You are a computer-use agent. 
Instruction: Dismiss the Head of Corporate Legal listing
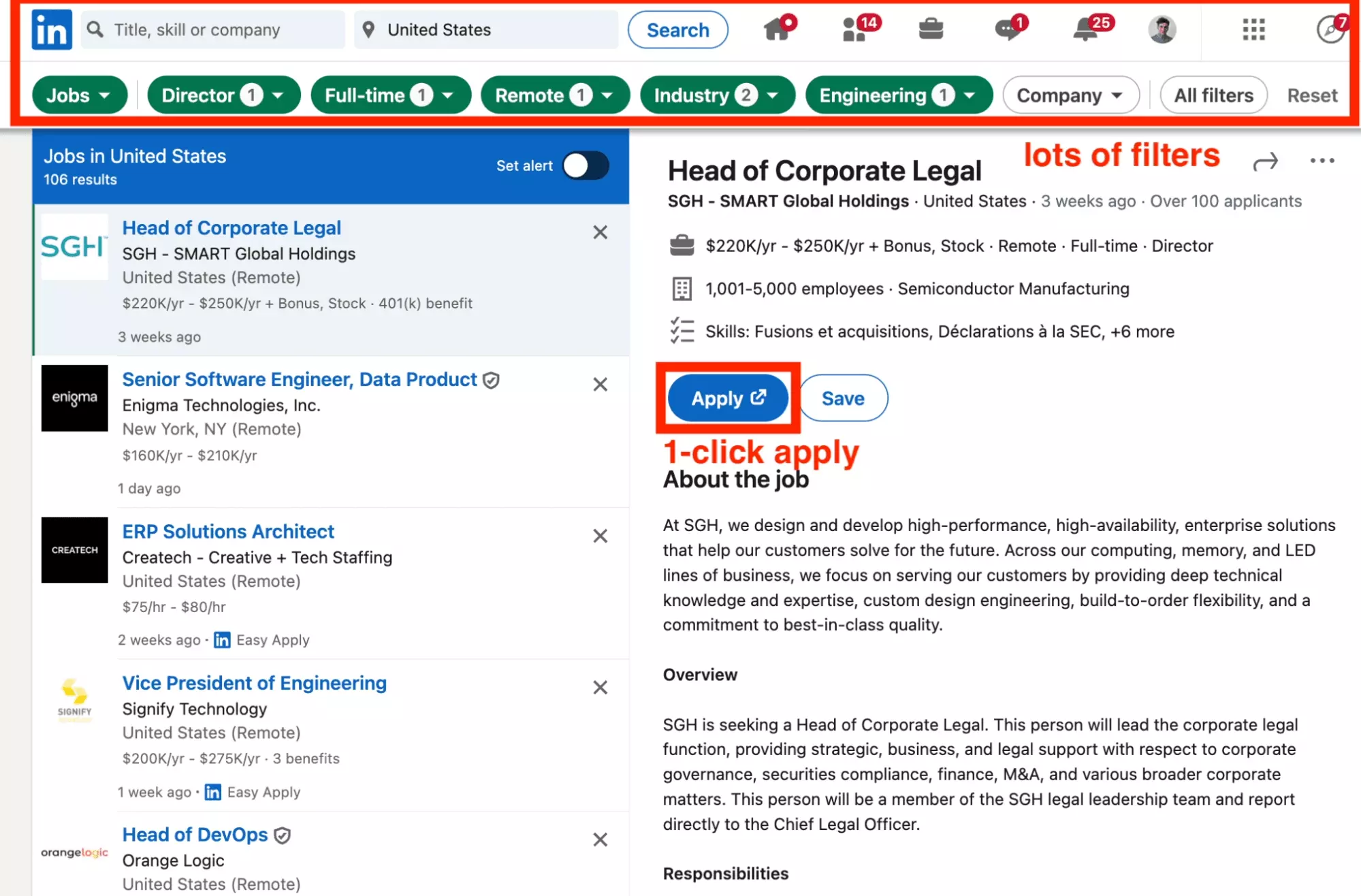pyautogui.click(x=600, y=232)
